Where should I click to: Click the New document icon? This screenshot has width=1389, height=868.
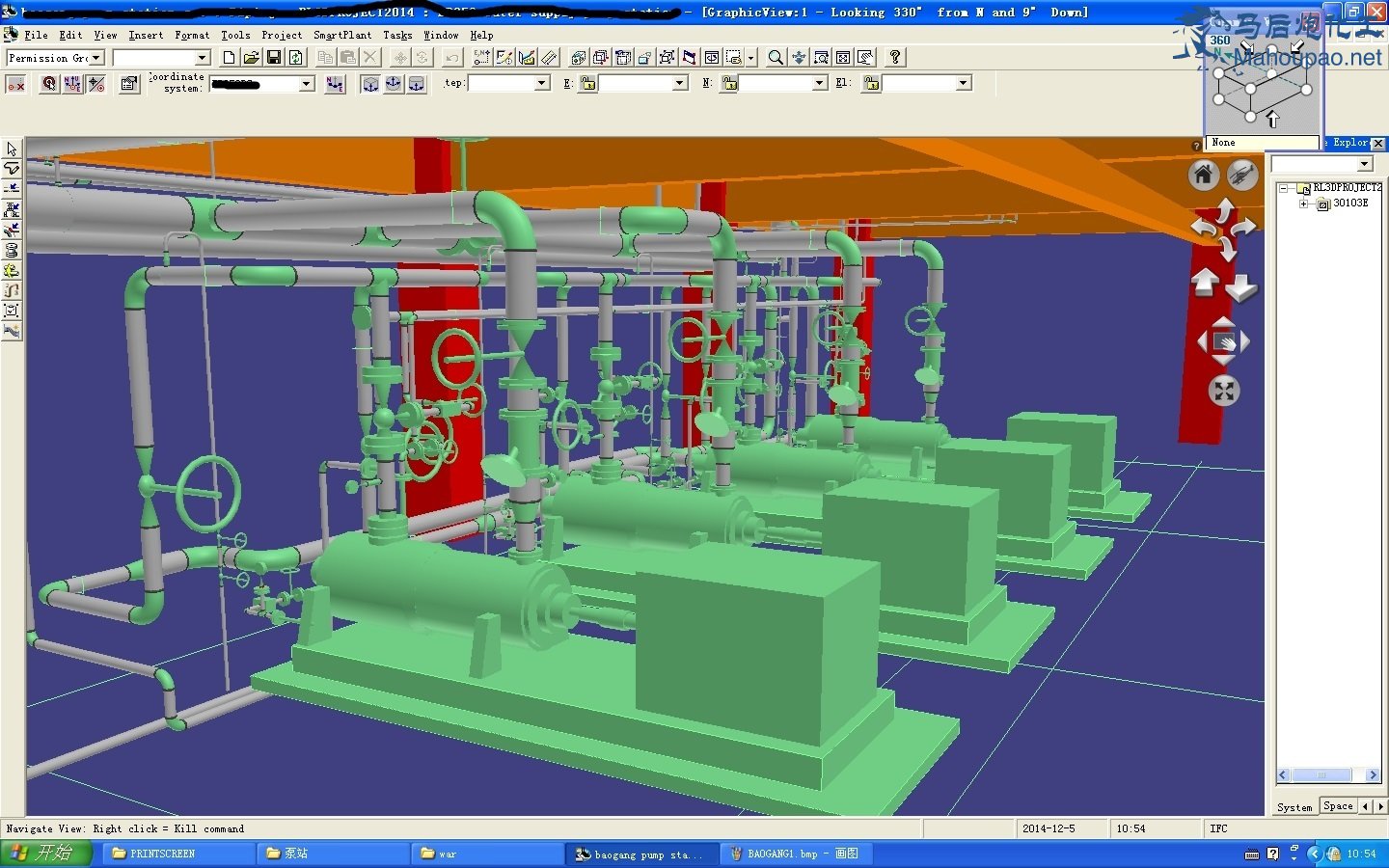coord(230,58)
